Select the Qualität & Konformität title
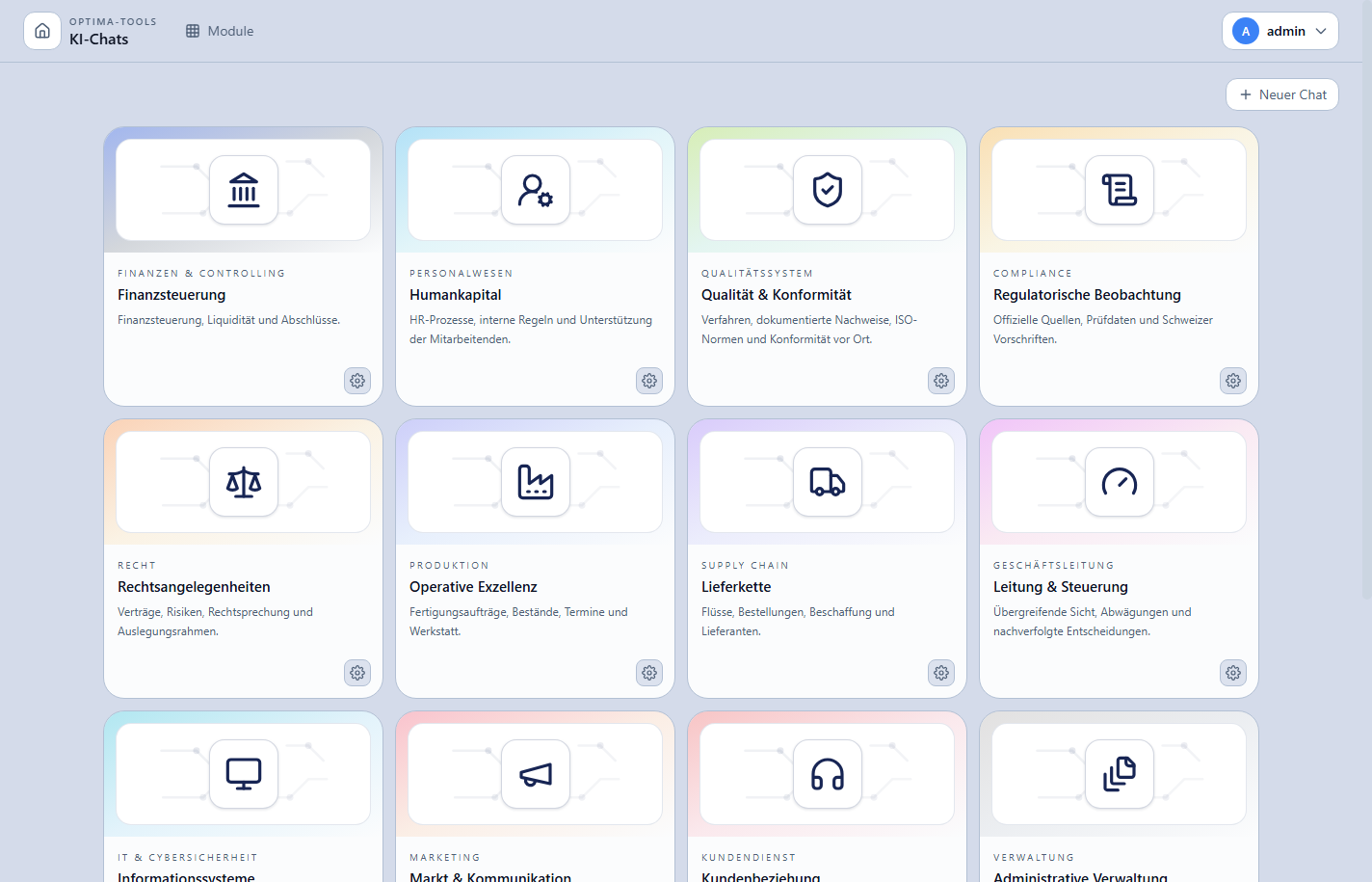This screenshot has height=882, width=1372. pos(777,295)
